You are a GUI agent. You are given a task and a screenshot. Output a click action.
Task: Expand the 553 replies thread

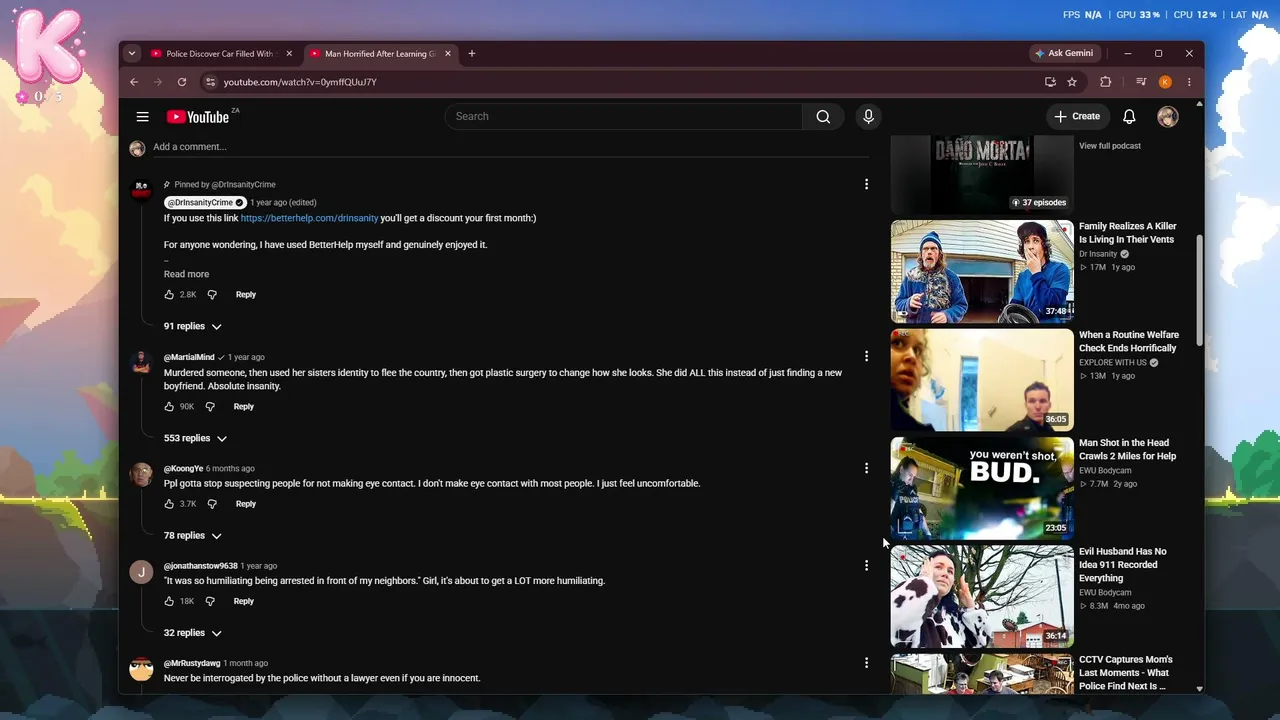[x=195, y=439]
